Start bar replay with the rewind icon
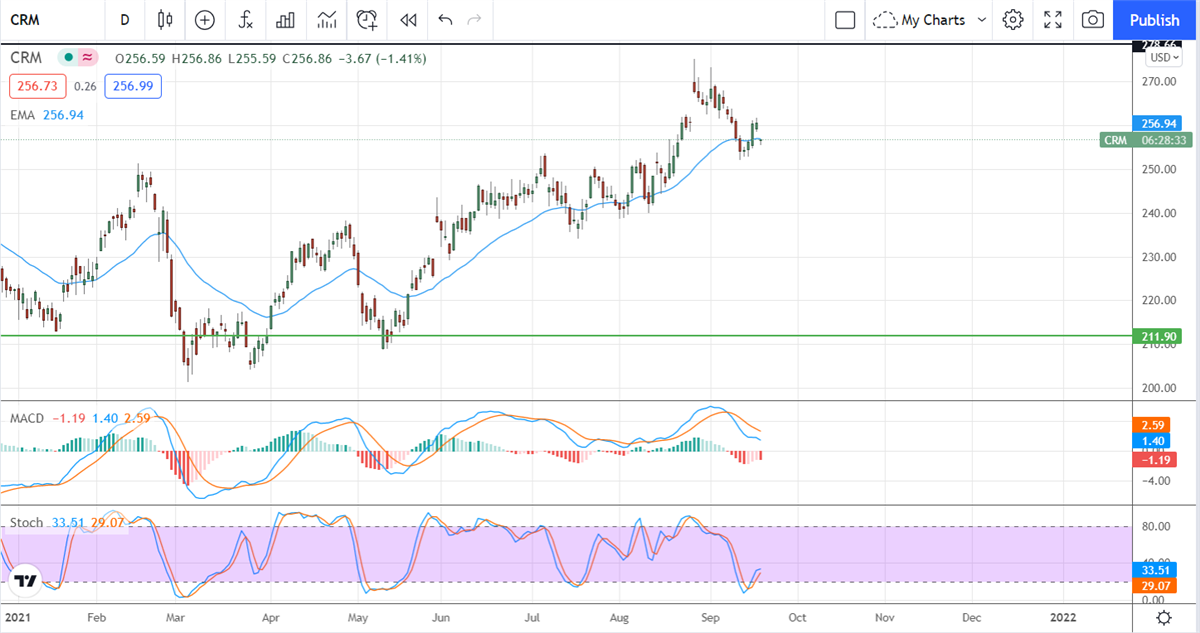The height and width of the screenshot is (633, 1200). [407, 20]
